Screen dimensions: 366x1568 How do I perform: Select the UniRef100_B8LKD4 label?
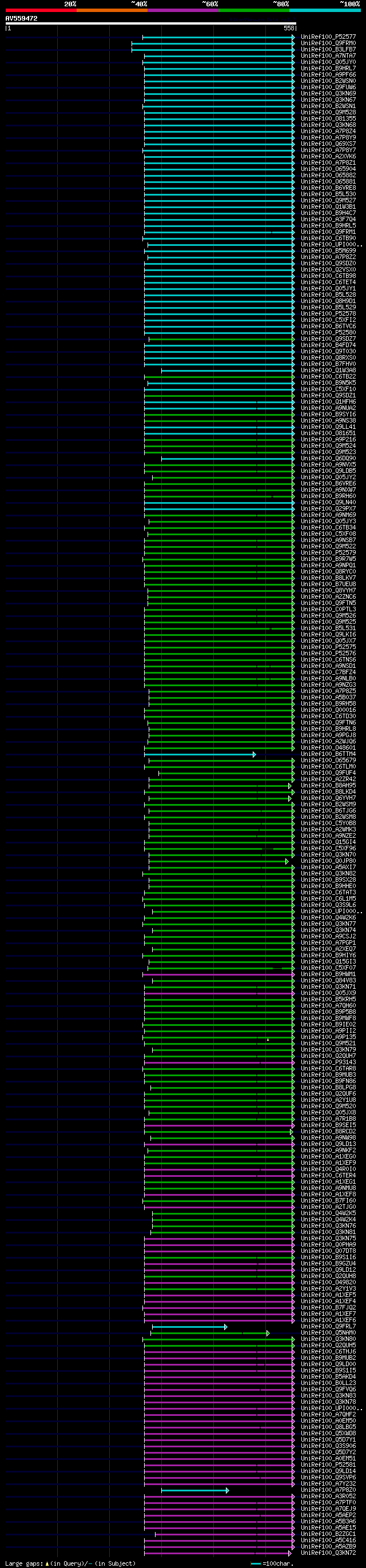[x=328, y=792]
